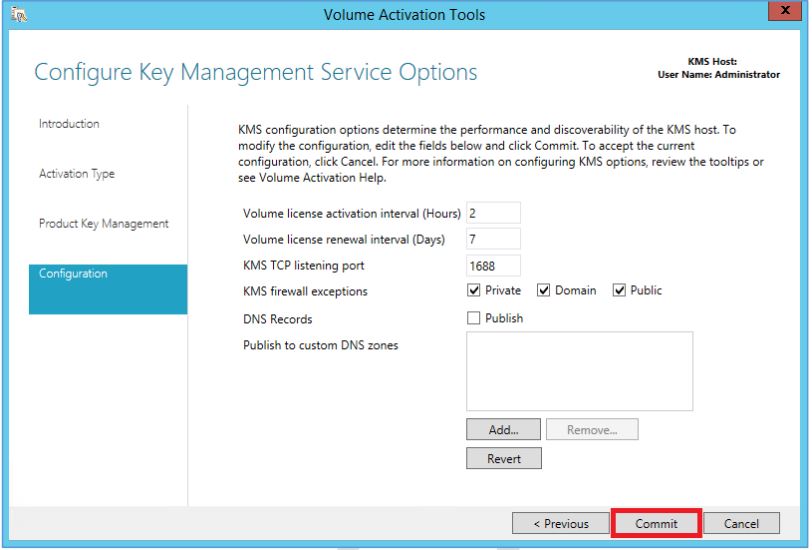Click the Revert button

click(504, 458)
